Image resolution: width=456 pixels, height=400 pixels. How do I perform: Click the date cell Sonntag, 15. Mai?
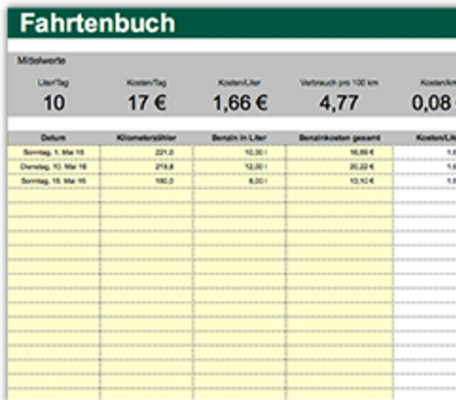53,181
